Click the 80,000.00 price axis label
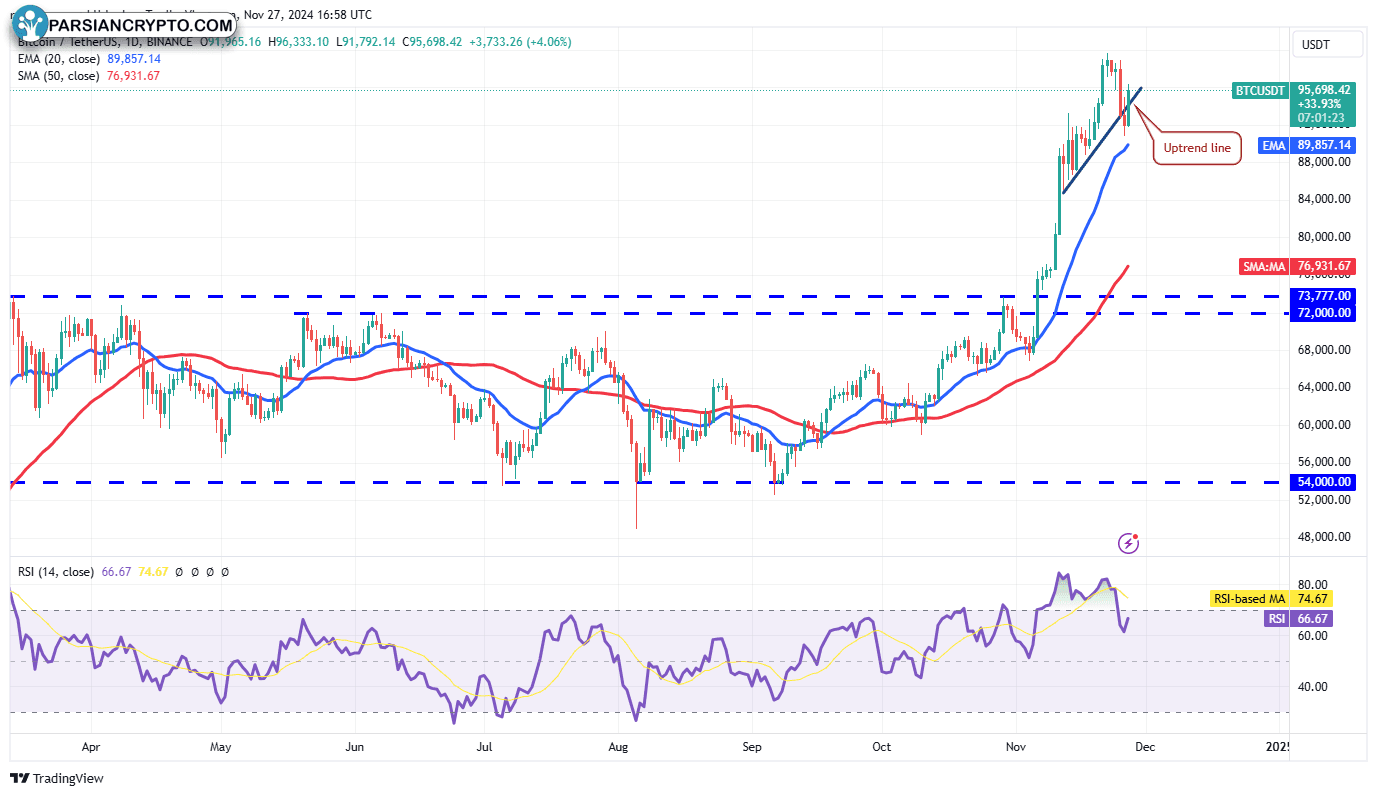 coord(1325,237)
